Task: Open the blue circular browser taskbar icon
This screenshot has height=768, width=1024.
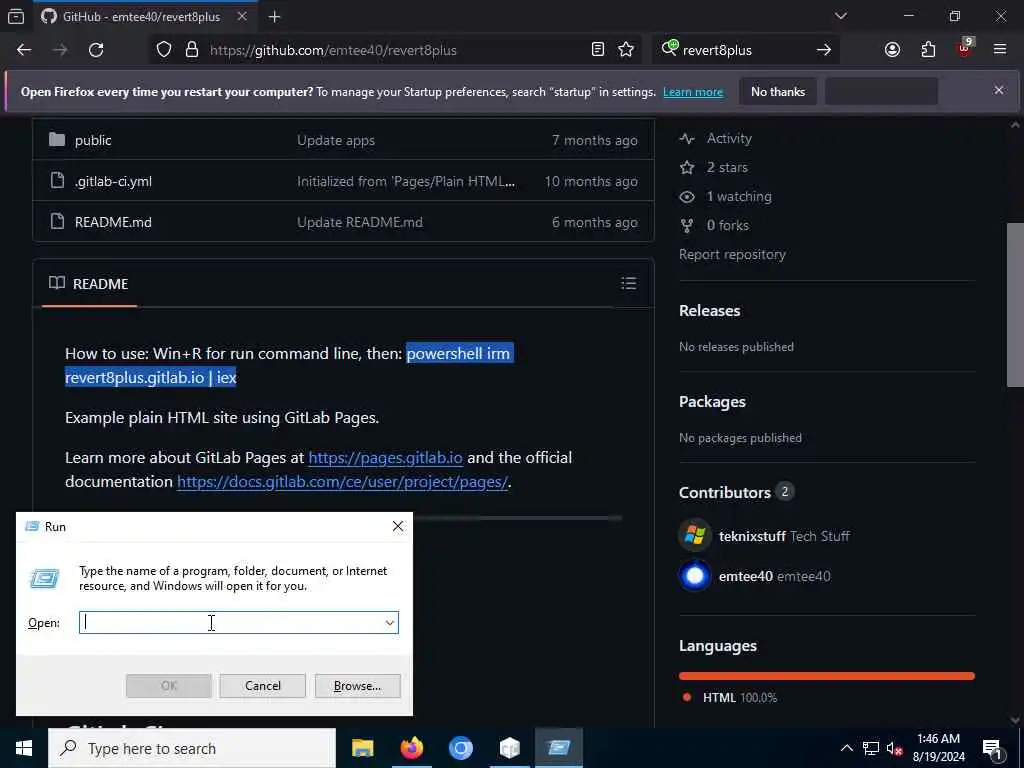Action: 460,748
